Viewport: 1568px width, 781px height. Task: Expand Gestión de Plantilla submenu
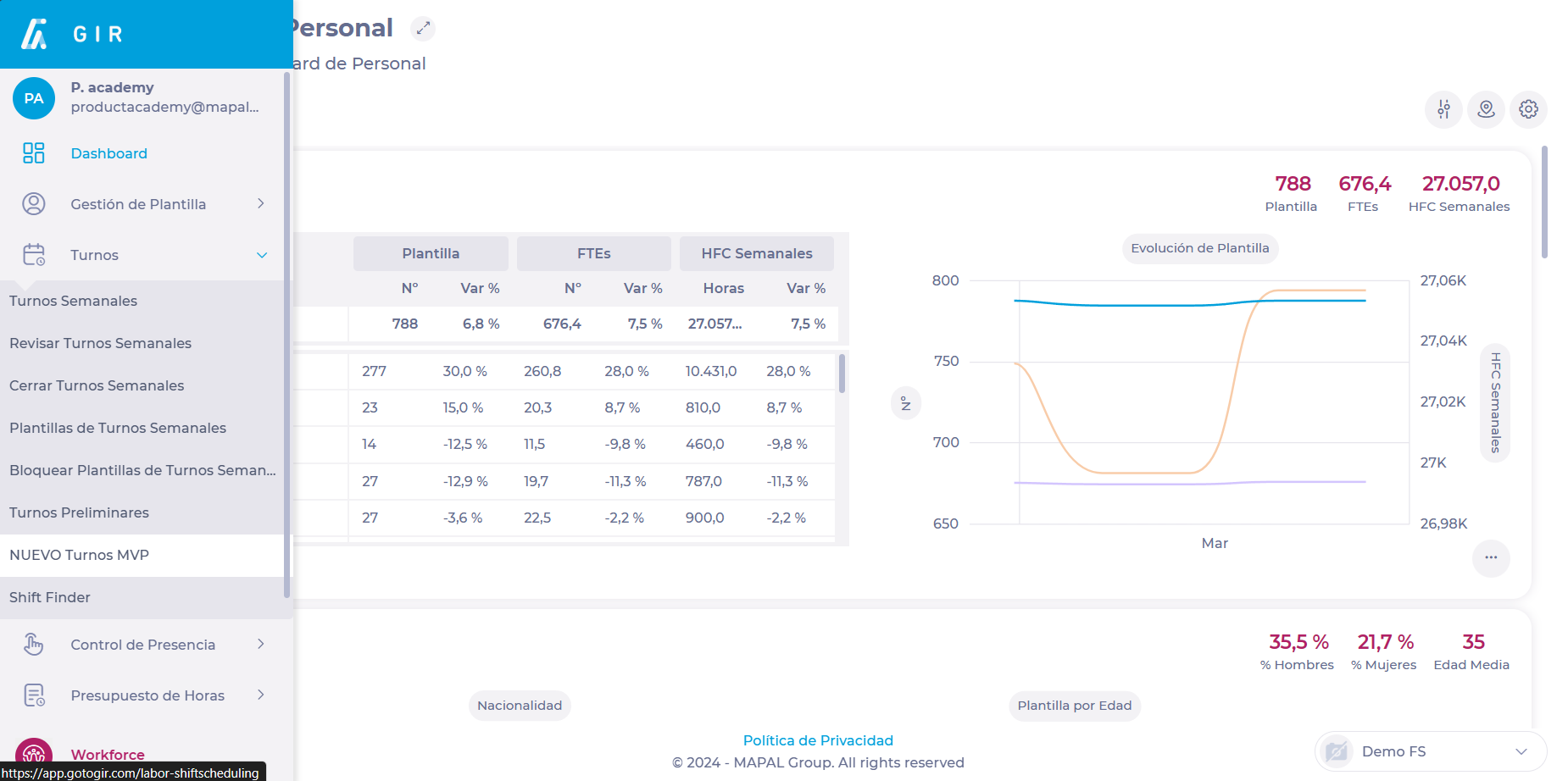coord(261,204)
